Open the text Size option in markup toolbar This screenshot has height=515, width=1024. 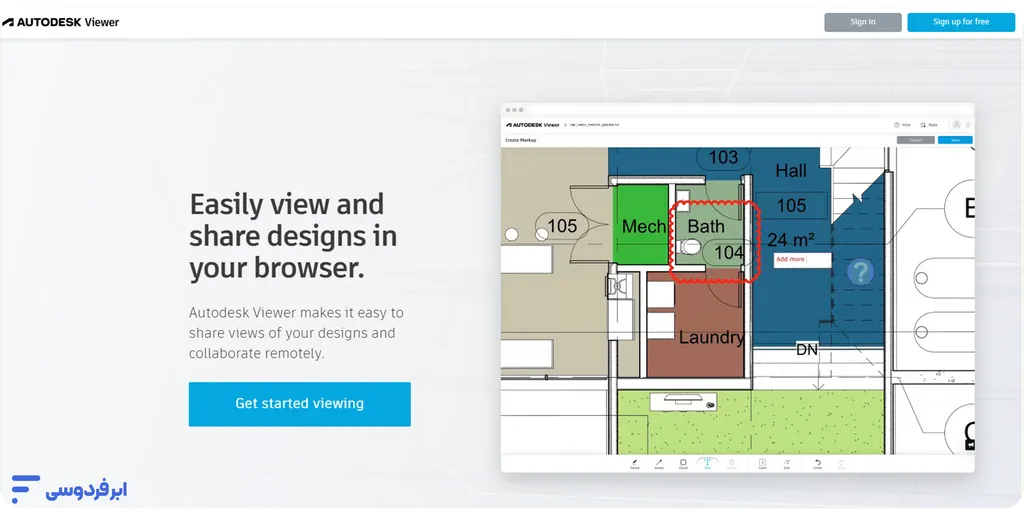point(787,464)
